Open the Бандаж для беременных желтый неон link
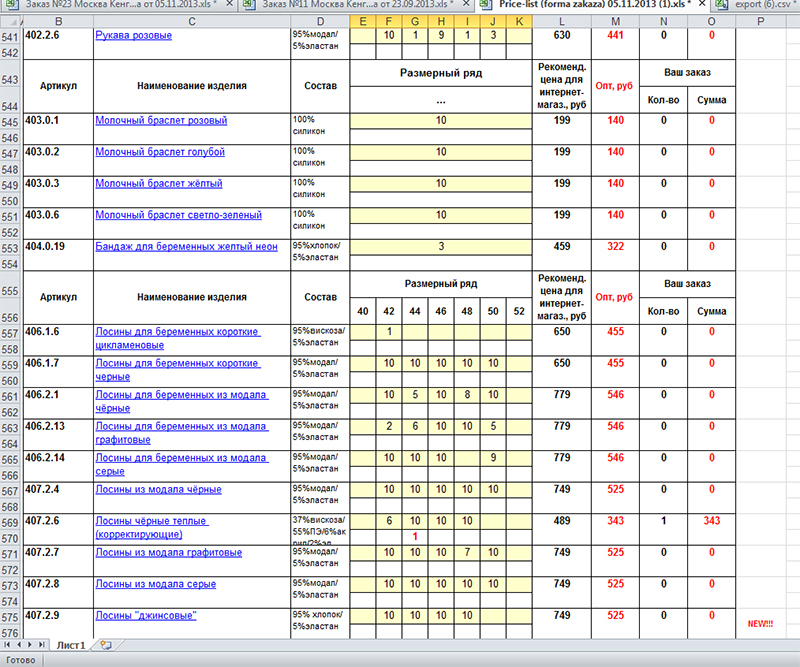 point(187,246)
